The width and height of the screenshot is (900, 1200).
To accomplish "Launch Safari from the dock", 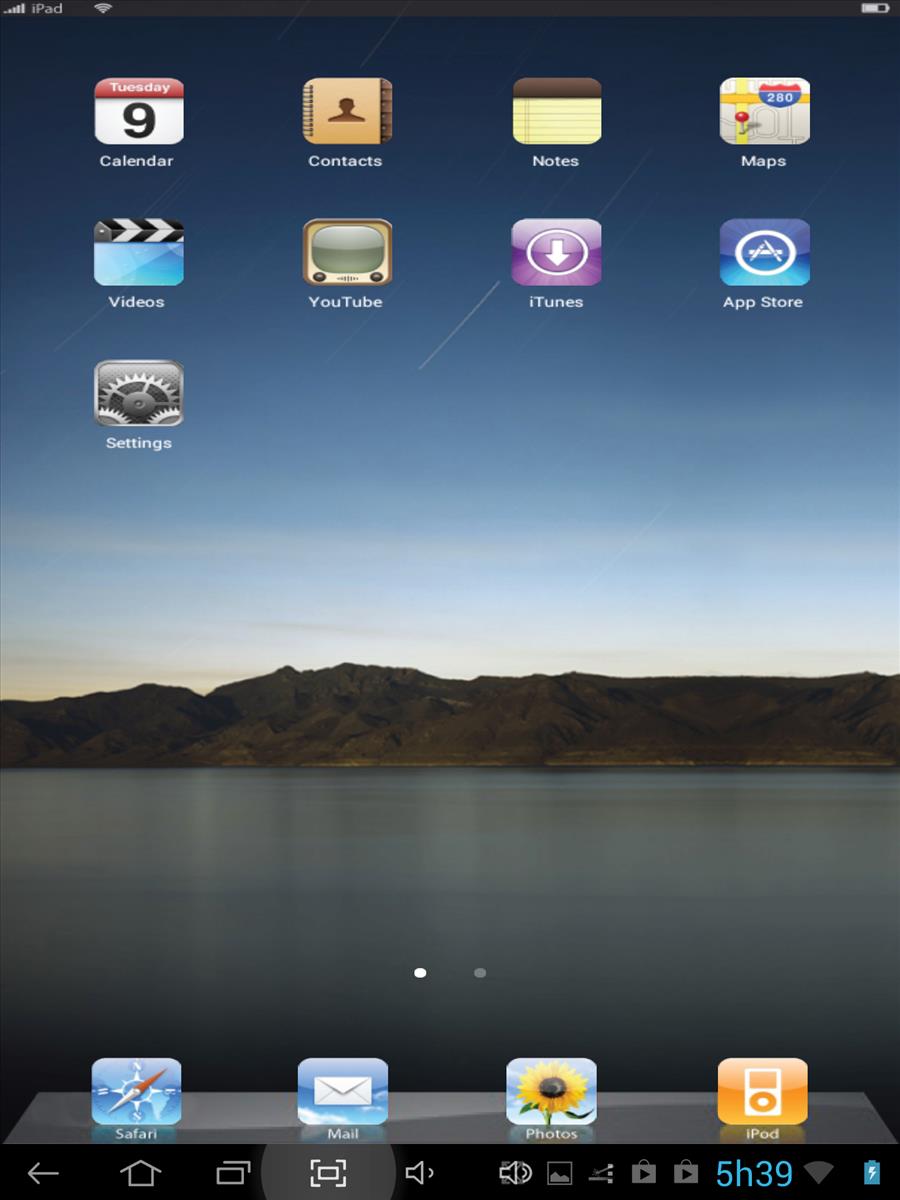I will [137, 1093].
